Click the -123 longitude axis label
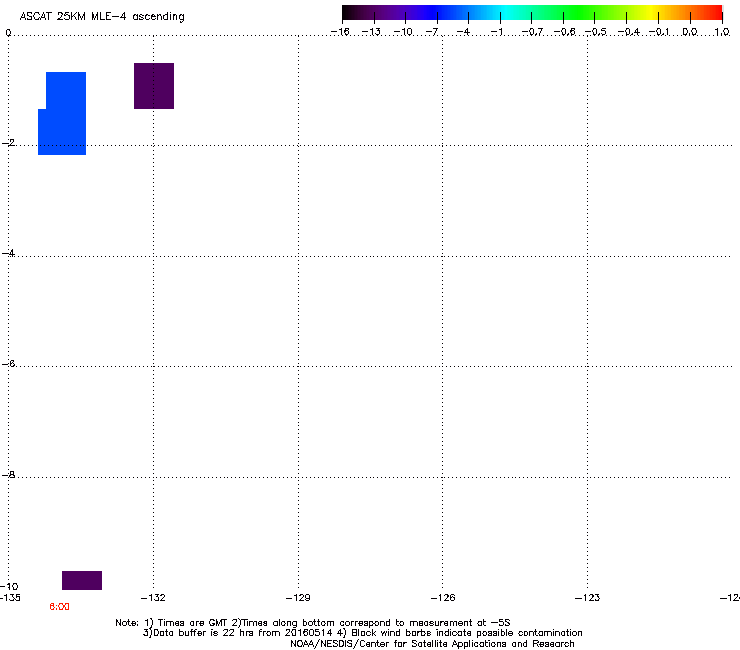Viewport: 740px width, 650px height. coord(587,598)
